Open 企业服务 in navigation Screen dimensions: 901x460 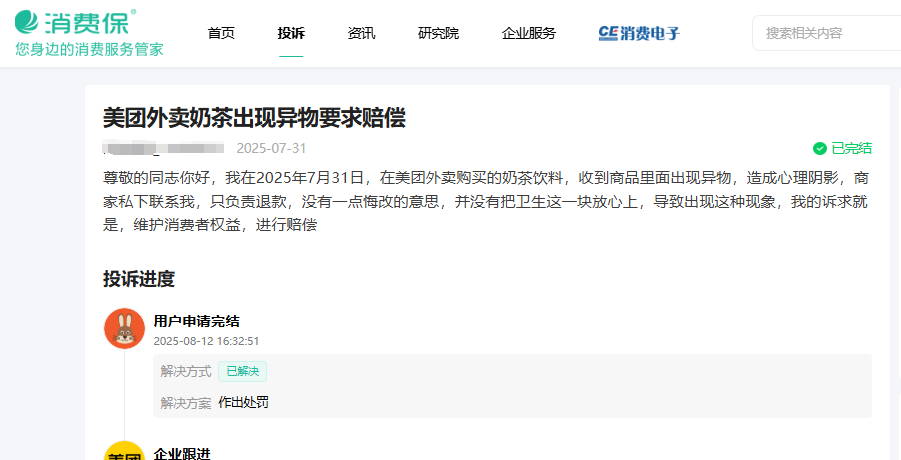[x=529, y=33]
